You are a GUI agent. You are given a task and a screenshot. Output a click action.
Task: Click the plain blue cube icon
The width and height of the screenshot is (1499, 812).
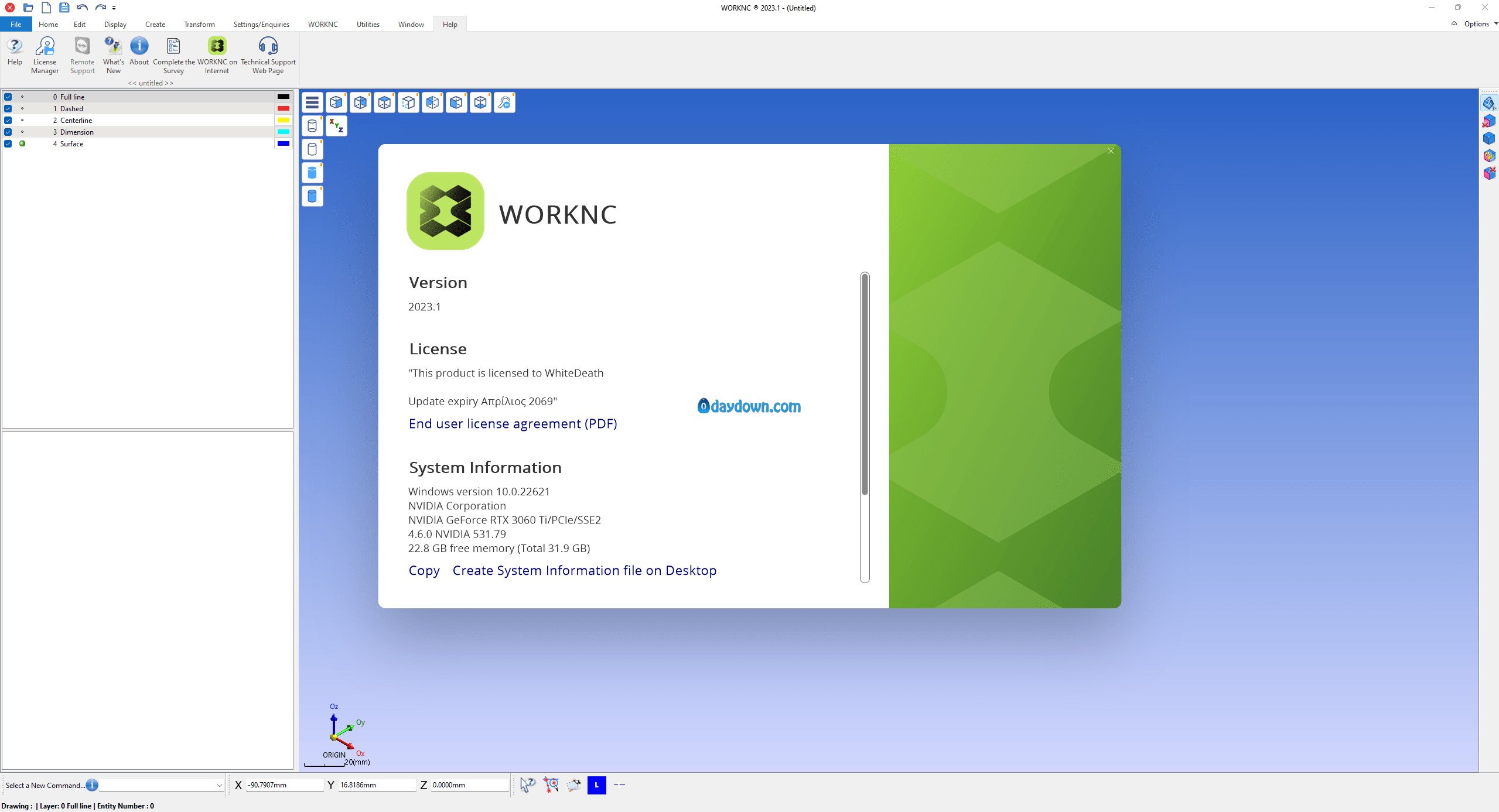point(1489,138)
